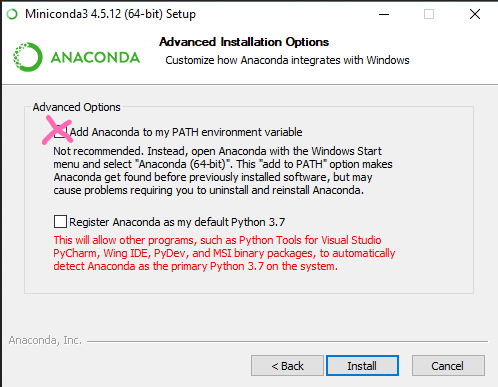The image size is (498, 387).
Task: Click the 'Not recommended' PATH warning paragraph
Action: click(x=223, y=171)
